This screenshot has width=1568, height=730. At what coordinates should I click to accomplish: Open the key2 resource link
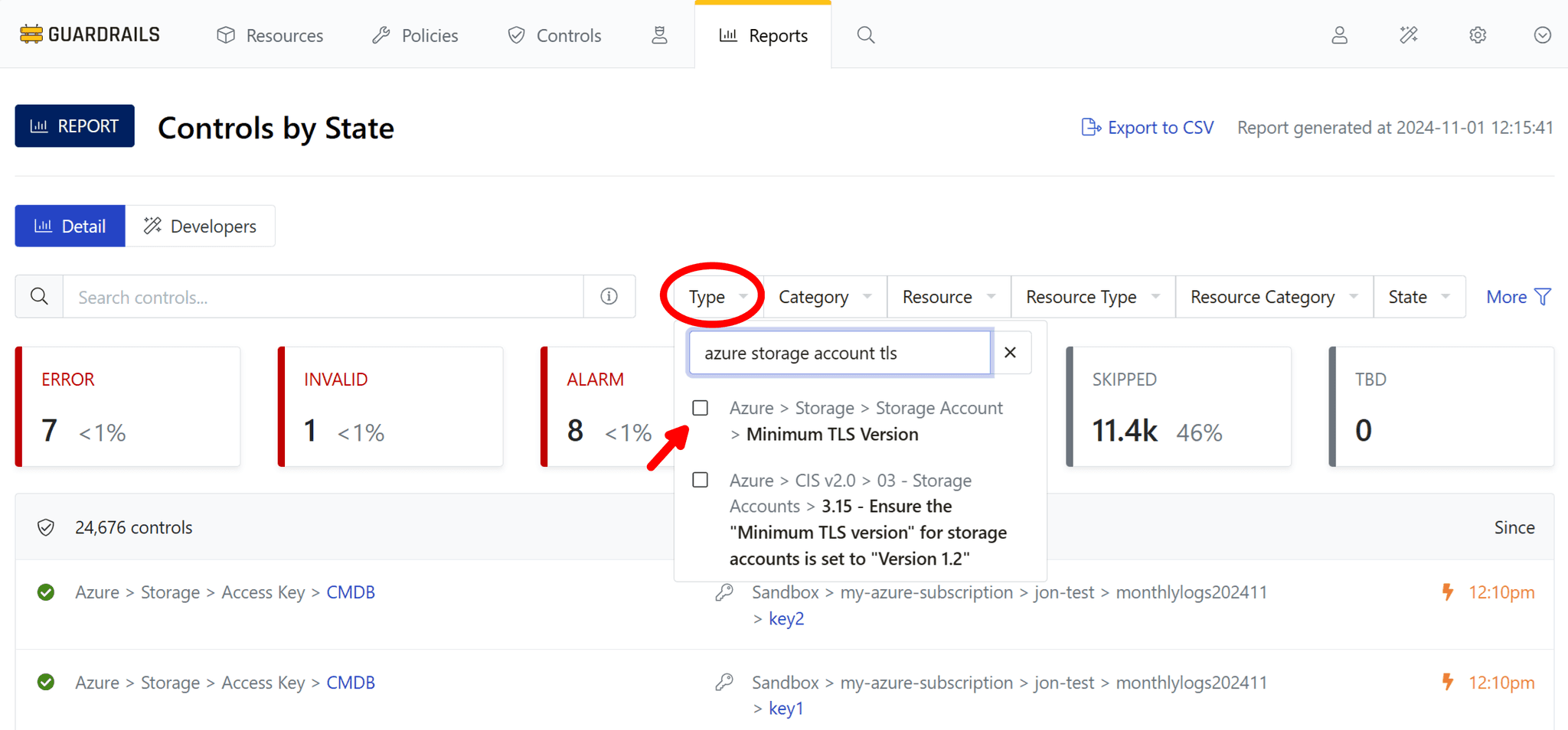(x=786, y=618)
